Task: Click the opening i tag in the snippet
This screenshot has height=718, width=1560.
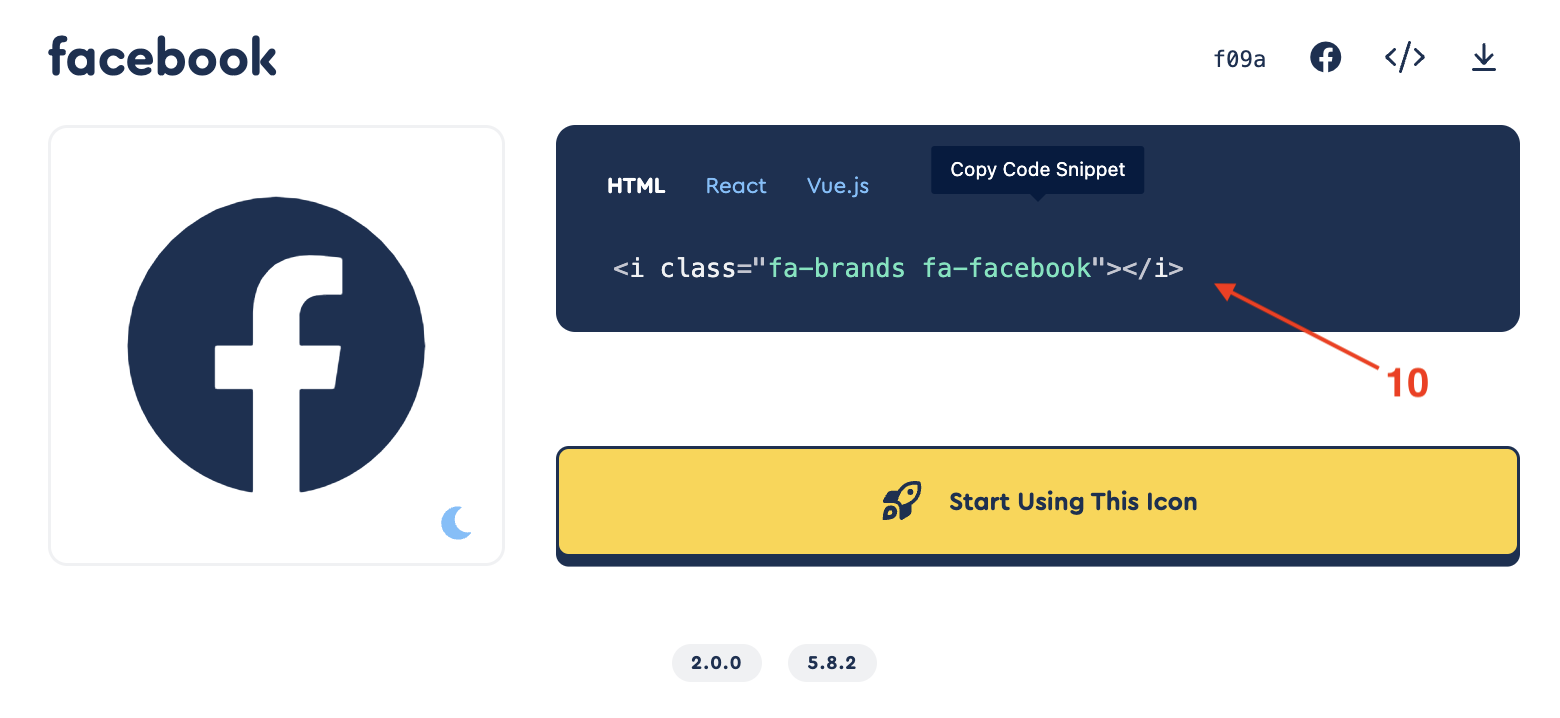Action: pyautogui.click(x=629, y=268)
